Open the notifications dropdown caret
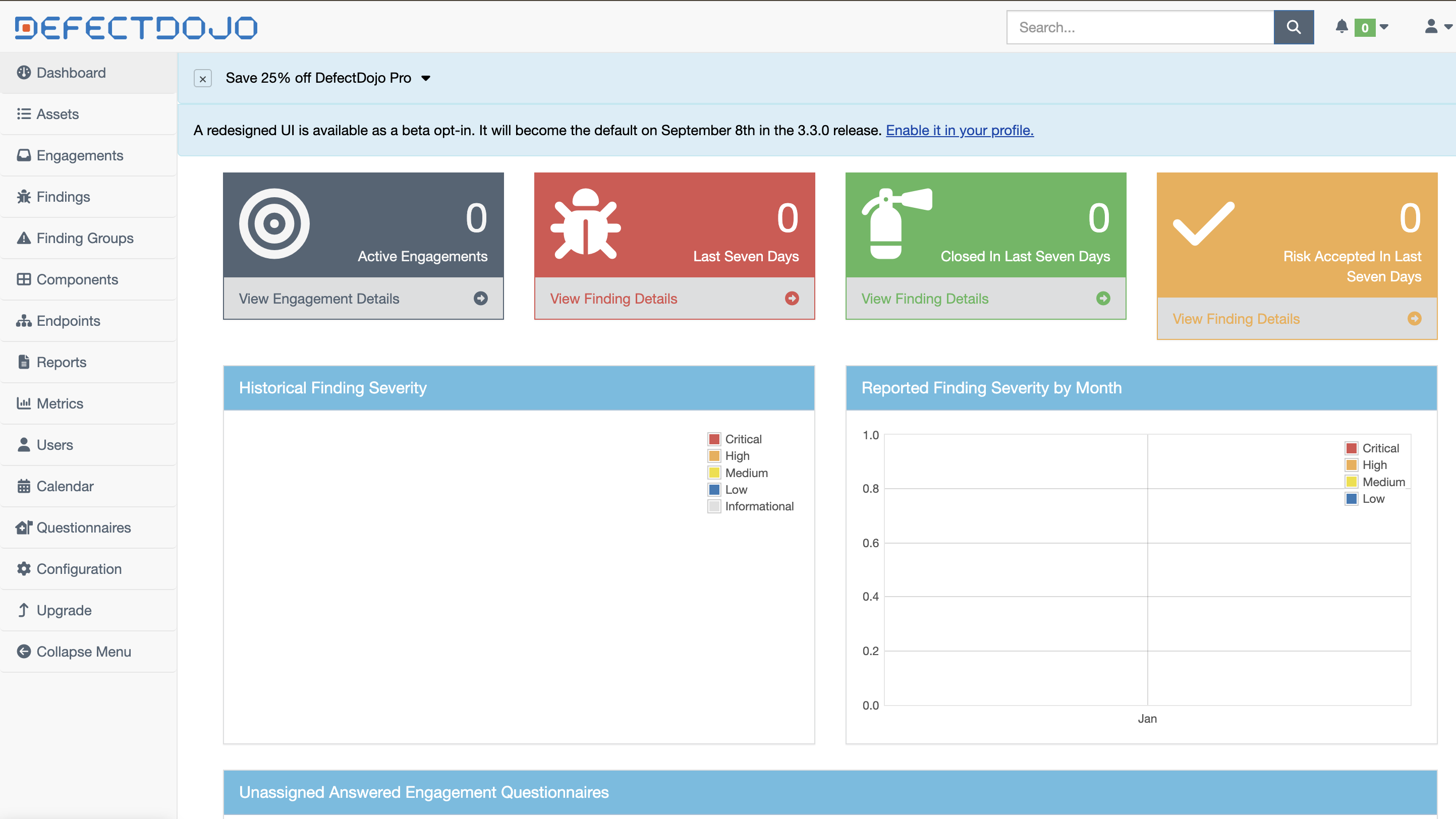This screenshot has height=819, width=1456. coord(1384,27)
